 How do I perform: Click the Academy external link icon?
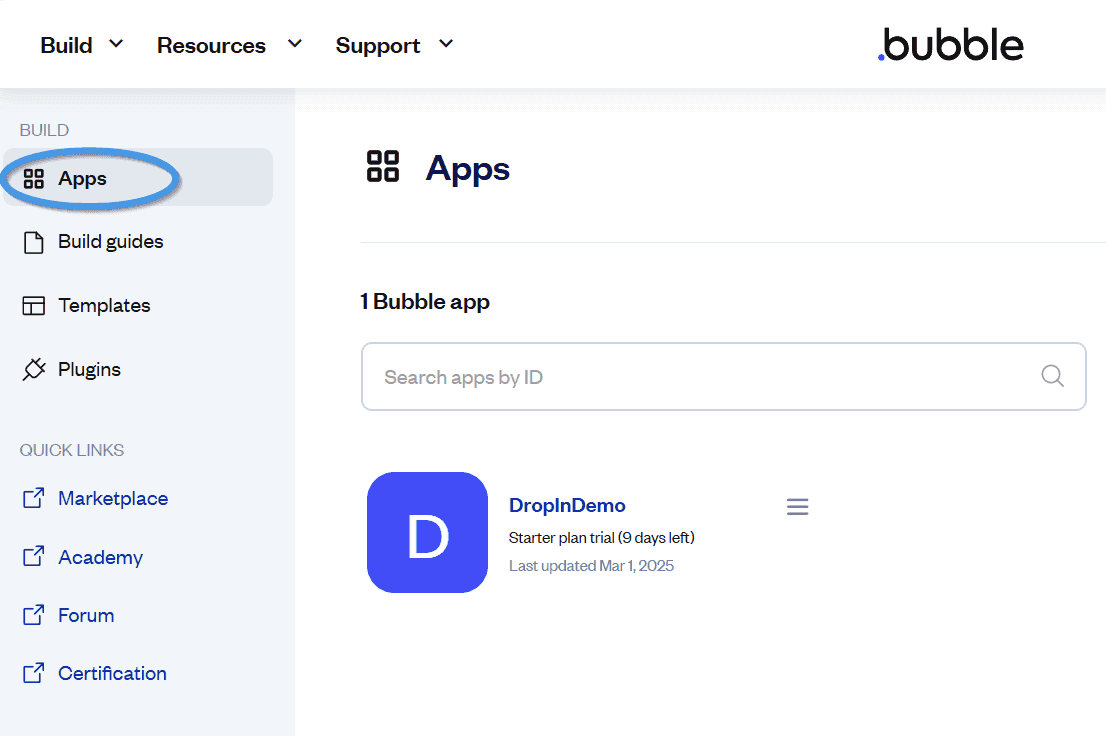[33, 556]
